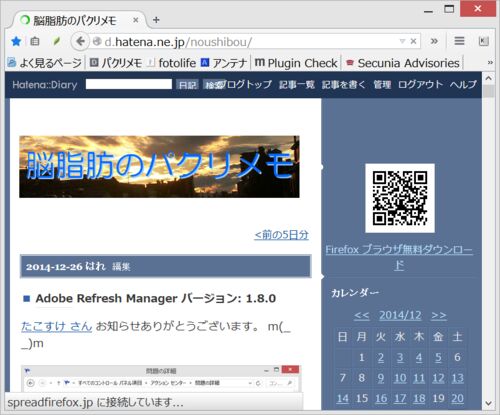Viewport: 500px width, 415px height.
Task: Open 記事を書く link
Action: 343,84
